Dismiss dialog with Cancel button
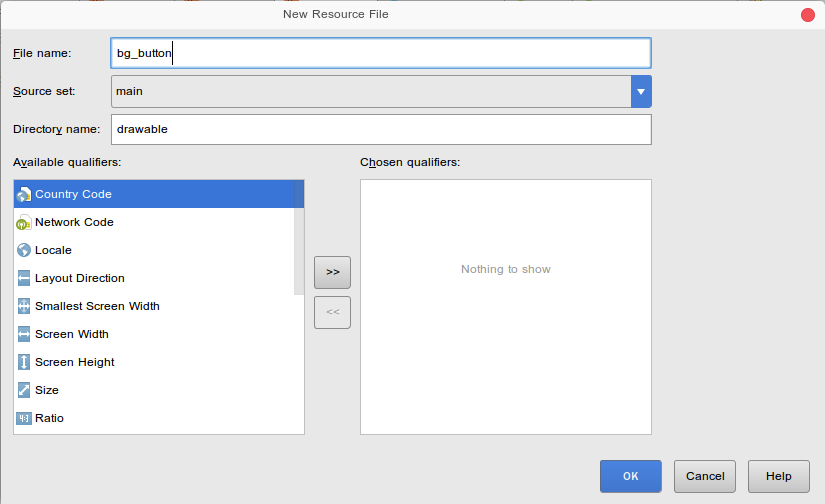 [x=705, y=476]
